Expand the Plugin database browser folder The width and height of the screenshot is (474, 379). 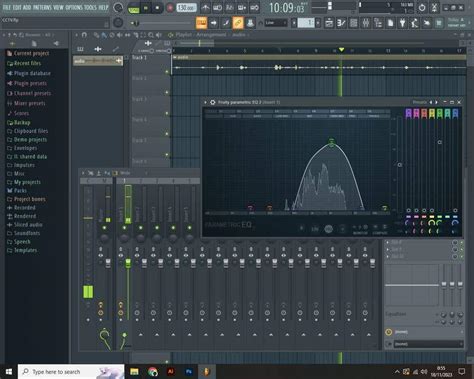(29, 73)
